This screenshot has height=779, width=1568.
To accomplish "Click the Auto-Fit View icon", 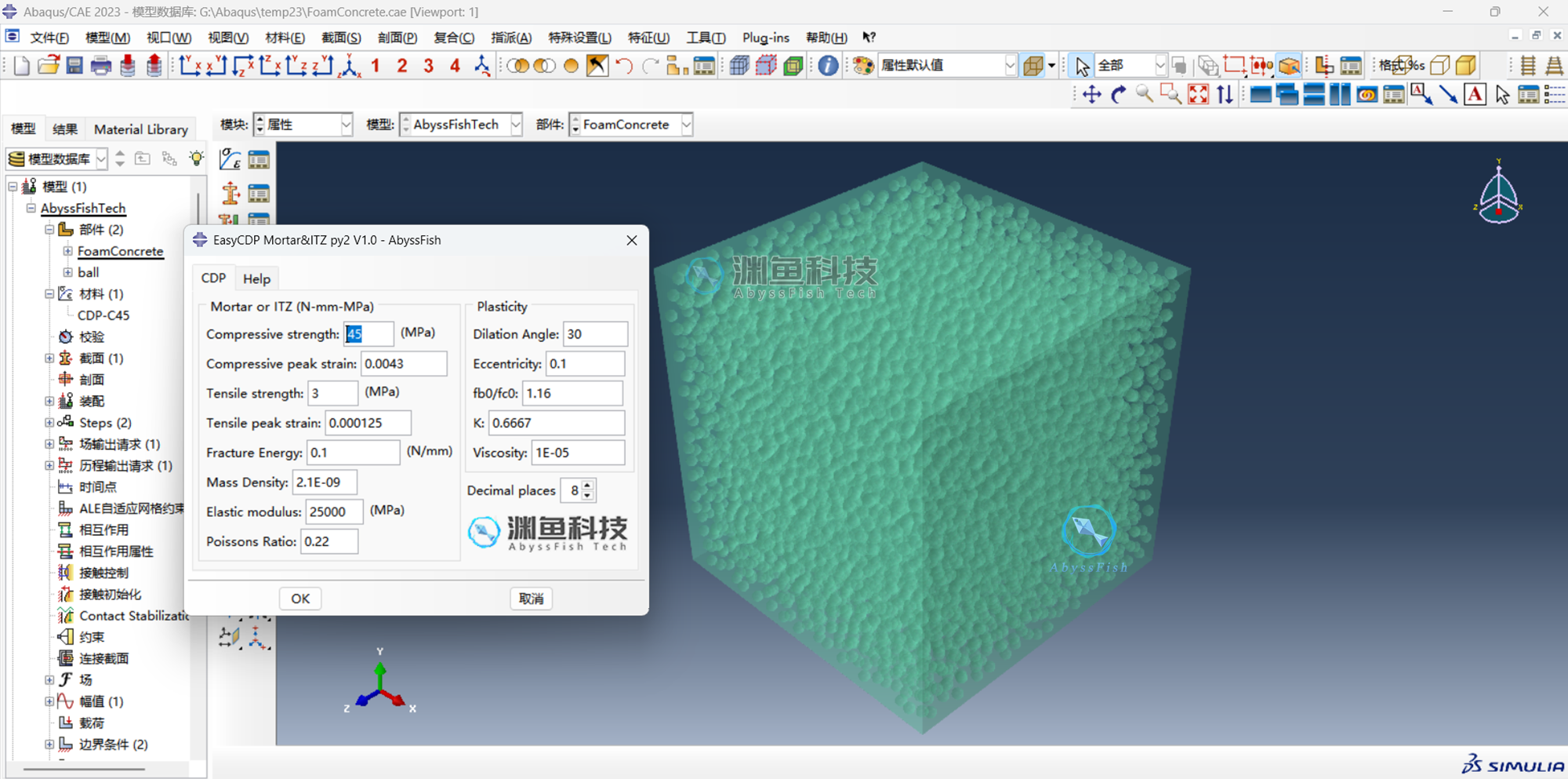I will click(x=1198, y=95).
